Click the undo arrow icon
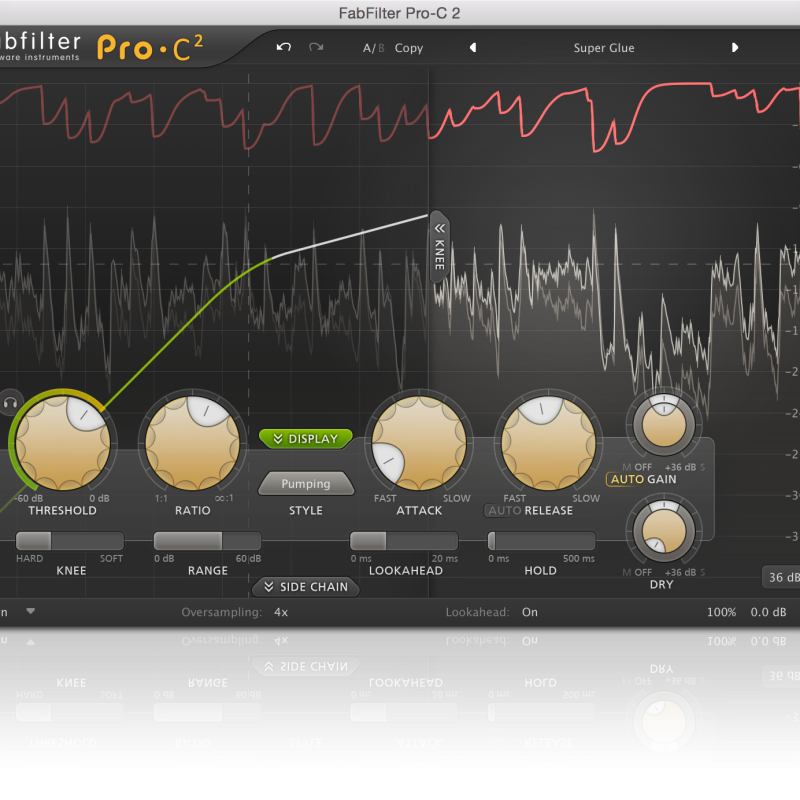The width and height of the screenshot is (800, 800). point(284,47)
